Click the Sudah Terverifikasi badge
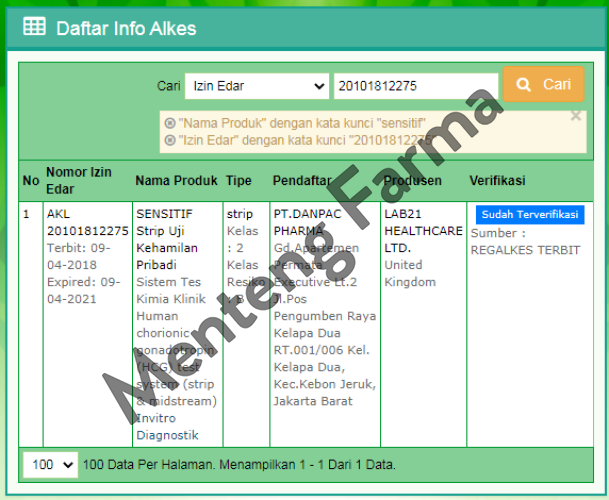Viewport: 609px width, 500px height. [530, 214]
